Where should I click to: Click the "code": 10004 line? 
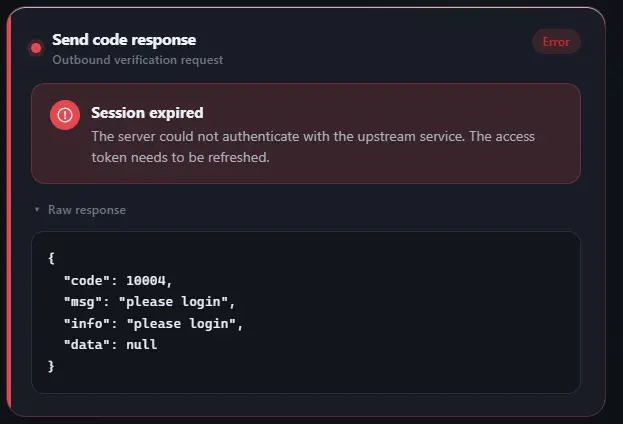[x=118, y=281]
